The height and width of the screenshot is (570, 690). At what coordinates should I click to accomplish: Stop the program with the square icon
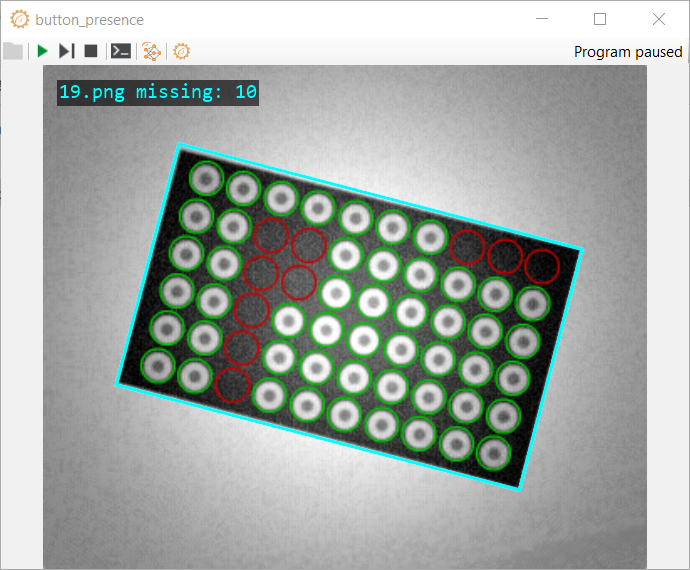point(91,51)
